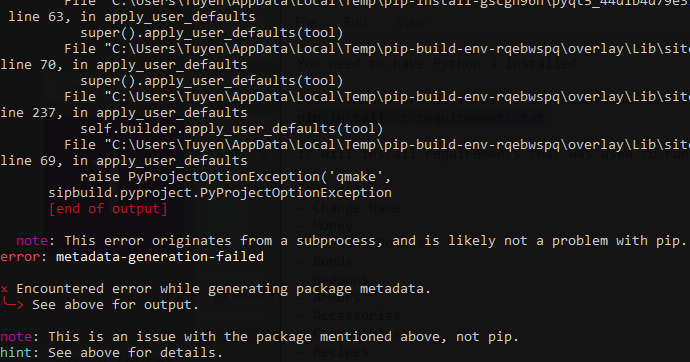
Task: Click the 'line 63, in apply_user_defaults' text
Action: (132, 17)
